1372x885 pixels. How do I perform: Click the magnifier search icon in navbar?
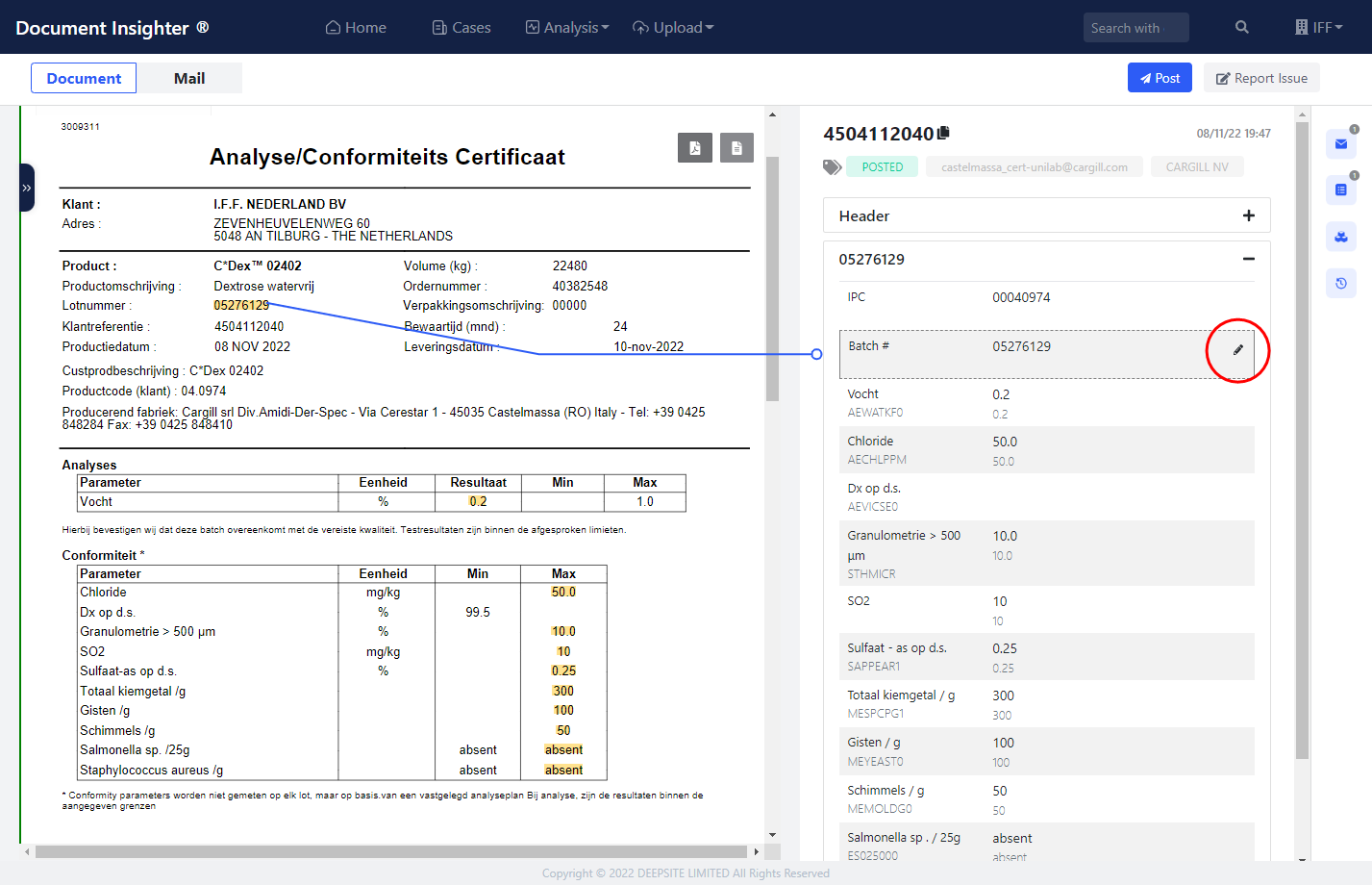1242,28
